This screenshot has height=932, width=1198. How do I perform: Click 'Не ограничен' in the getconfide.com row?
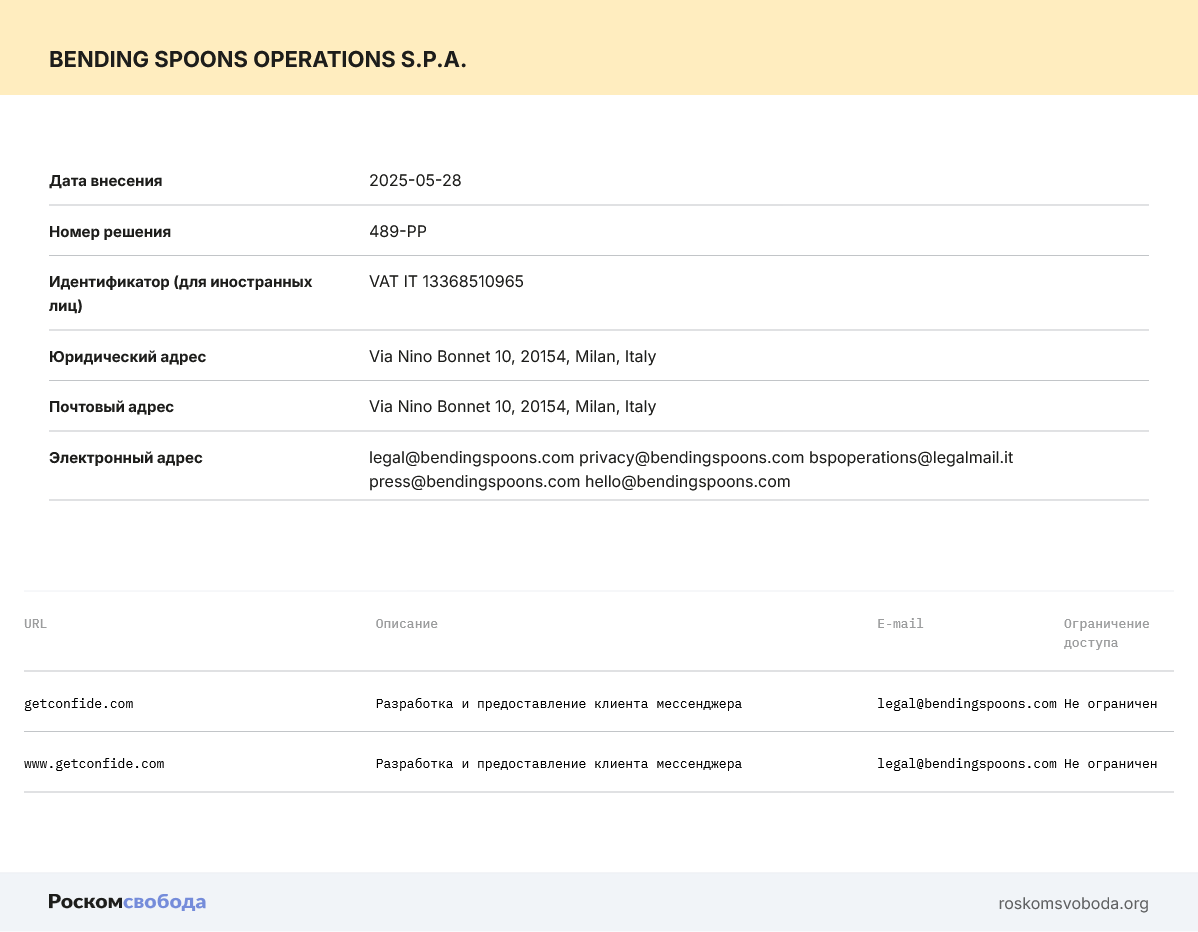[x=1110, y=704]
